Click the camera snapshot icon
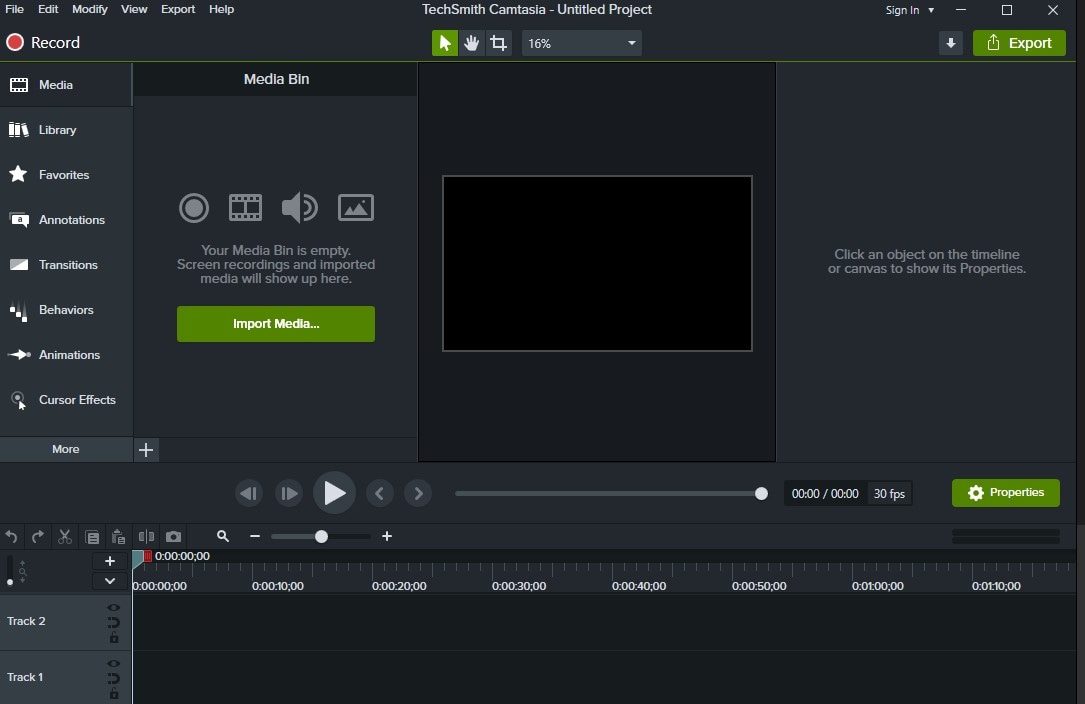This screenshot has height=704, width=1085. point(174,536)
